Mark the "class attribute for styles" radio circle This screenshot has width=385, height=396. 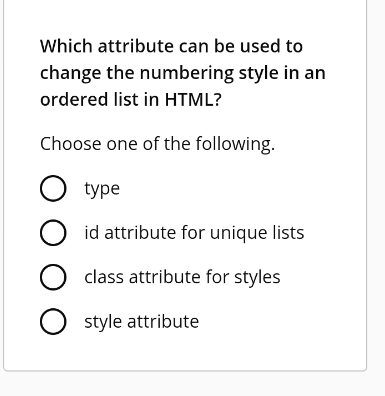coord(53,277)
